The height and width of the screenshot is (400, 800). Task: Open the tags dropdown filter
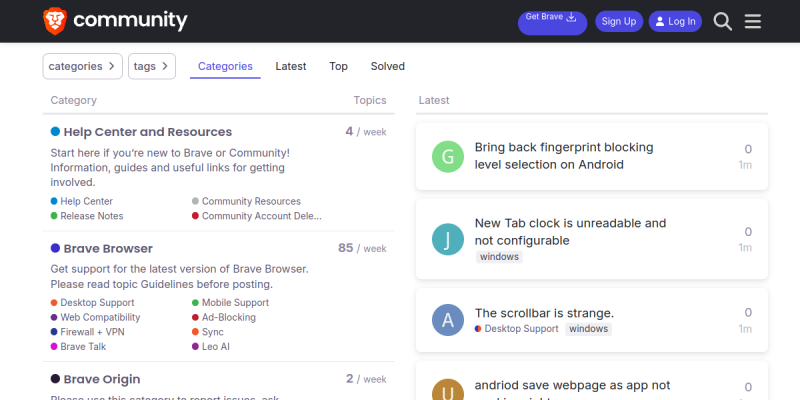click(152, 66)
